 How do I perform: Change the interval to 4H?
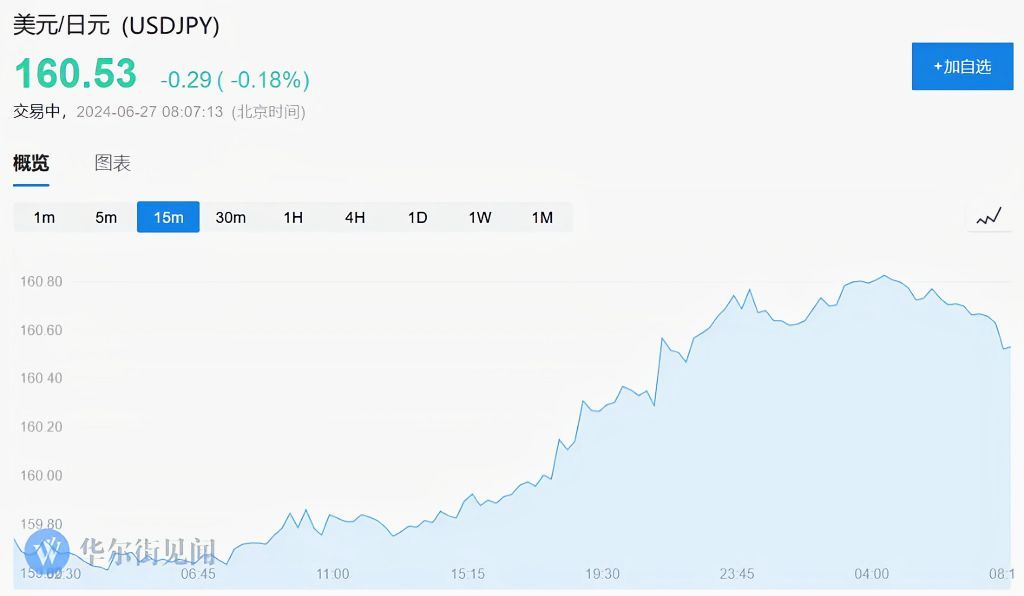pyautogui.click(x=355, y=217)
